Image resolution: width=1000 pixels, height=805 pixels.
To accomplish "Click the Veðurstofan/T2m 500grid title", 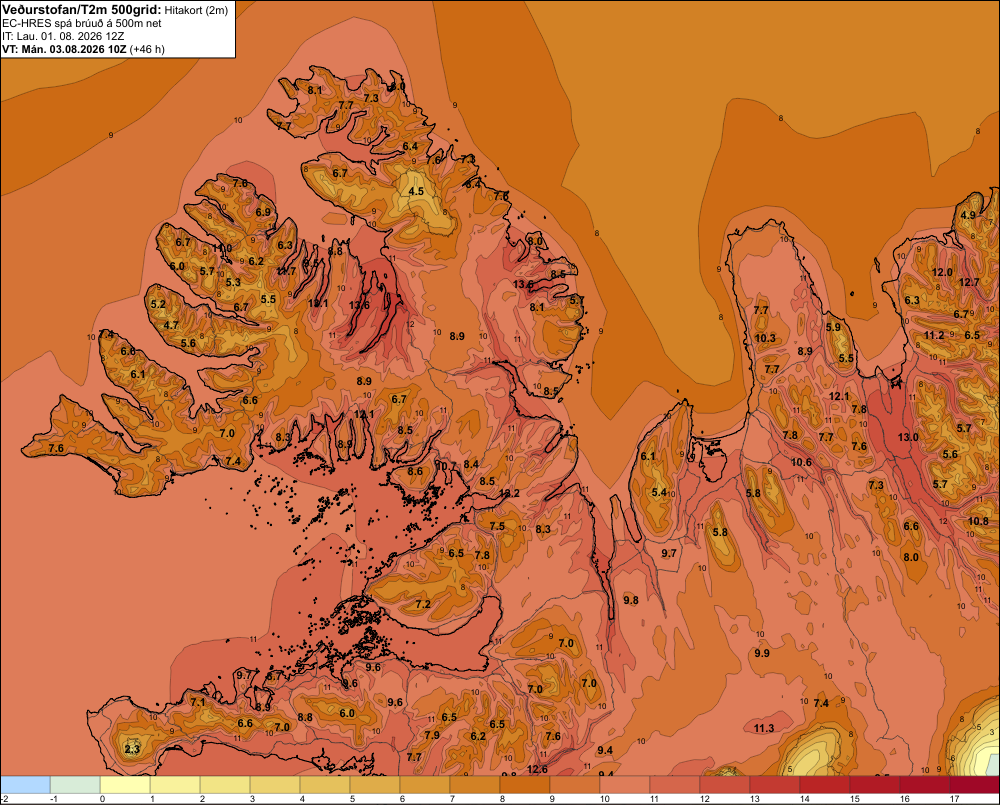I will pyautogui.click(x=82, y=9).
